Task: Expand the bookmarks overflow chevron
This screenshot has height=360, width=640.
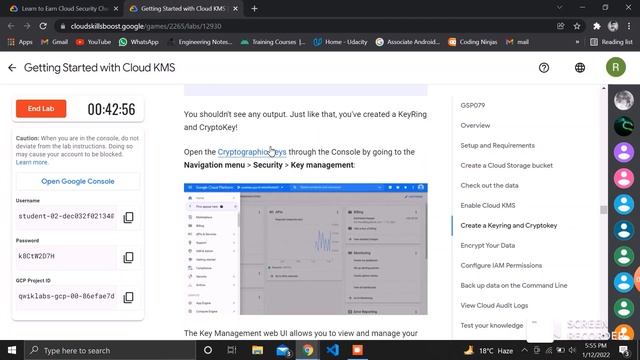Action: pyautogui.click(x=577, y=42)
